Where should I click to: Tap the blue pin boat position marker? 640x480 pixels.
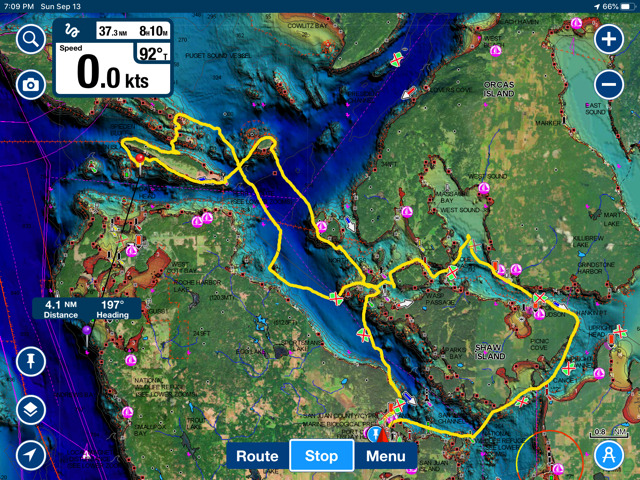(374, 434)
